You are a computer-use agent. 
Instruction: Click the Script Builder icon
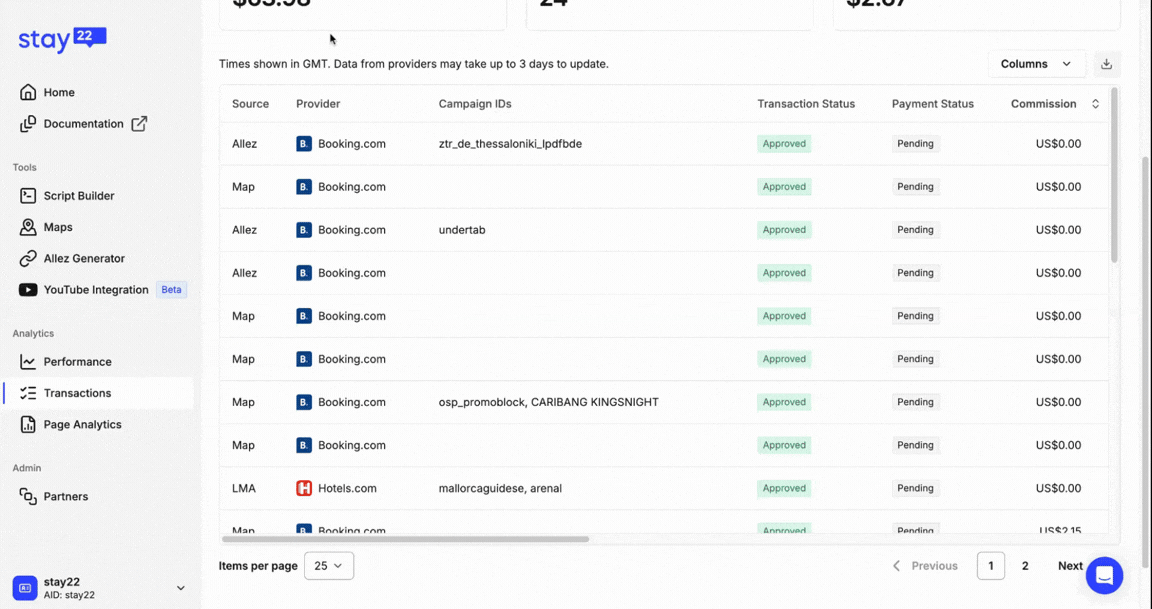point(28,196)
